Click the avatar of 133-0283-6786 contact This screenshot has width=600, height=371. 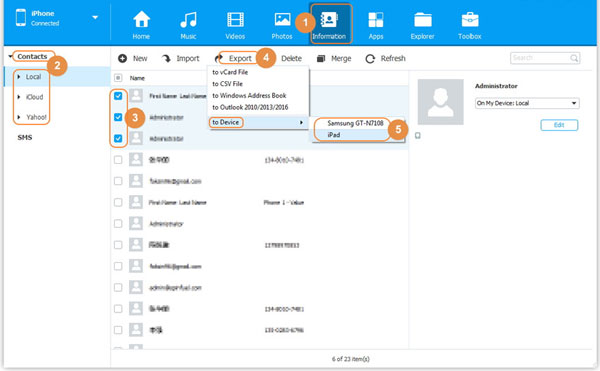click(x=136, y=330)
